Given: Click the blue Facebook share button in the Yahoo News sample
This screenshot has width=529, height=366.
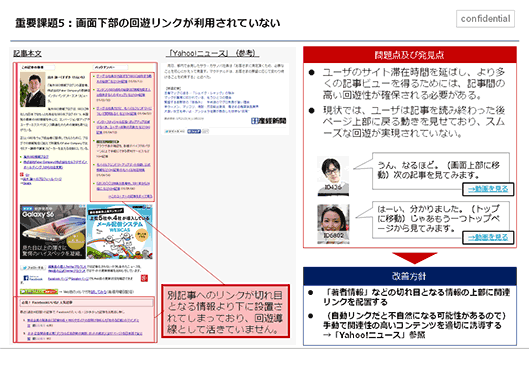Looking at the screenshot, I should [x=194, y=132].
